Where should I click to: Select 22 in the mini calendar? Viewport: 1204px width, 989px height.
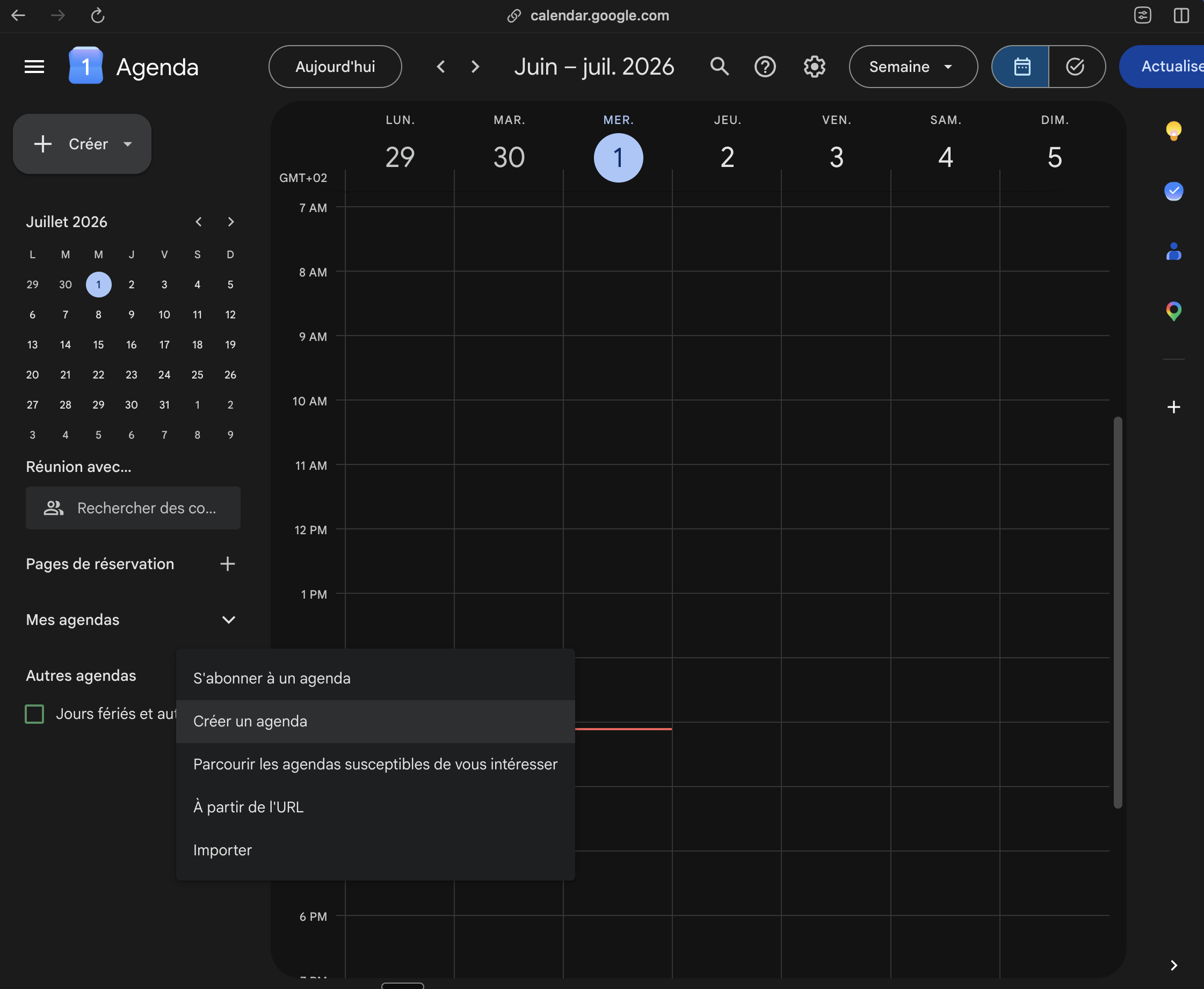98,375
